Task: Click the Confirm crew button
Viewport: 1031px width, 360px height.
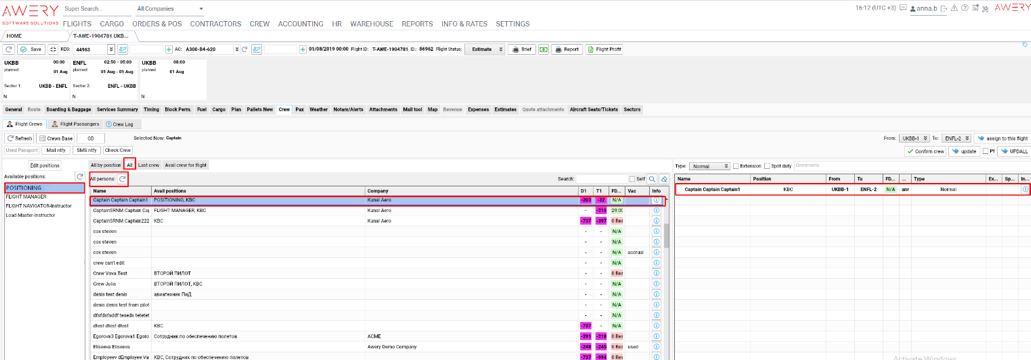Action: (x=926, y=151)
